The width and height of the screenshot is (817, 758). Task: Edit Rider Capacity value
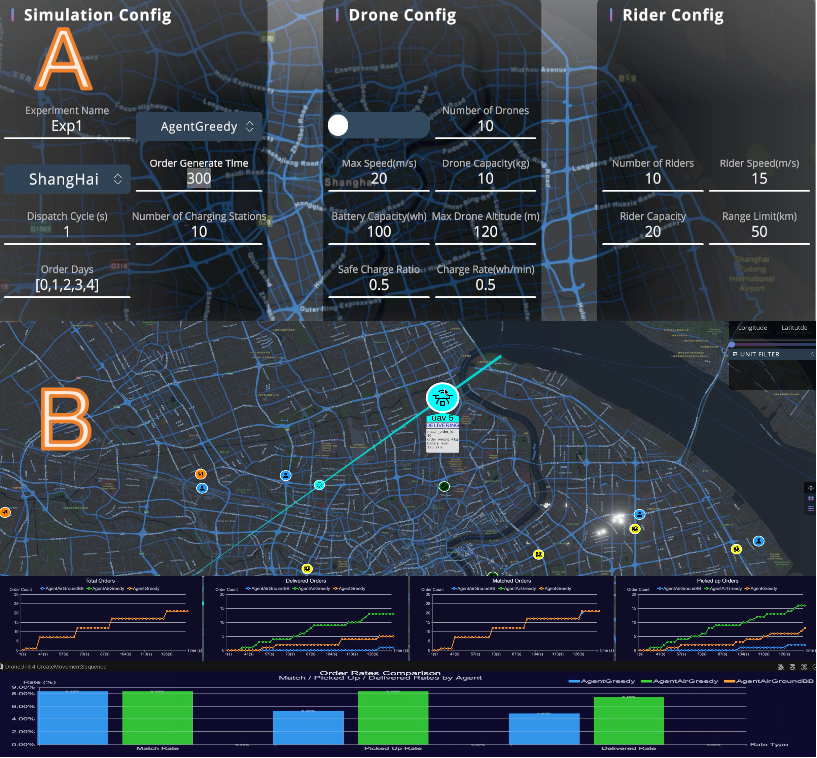pyautogui.click(x=653, y=232)
